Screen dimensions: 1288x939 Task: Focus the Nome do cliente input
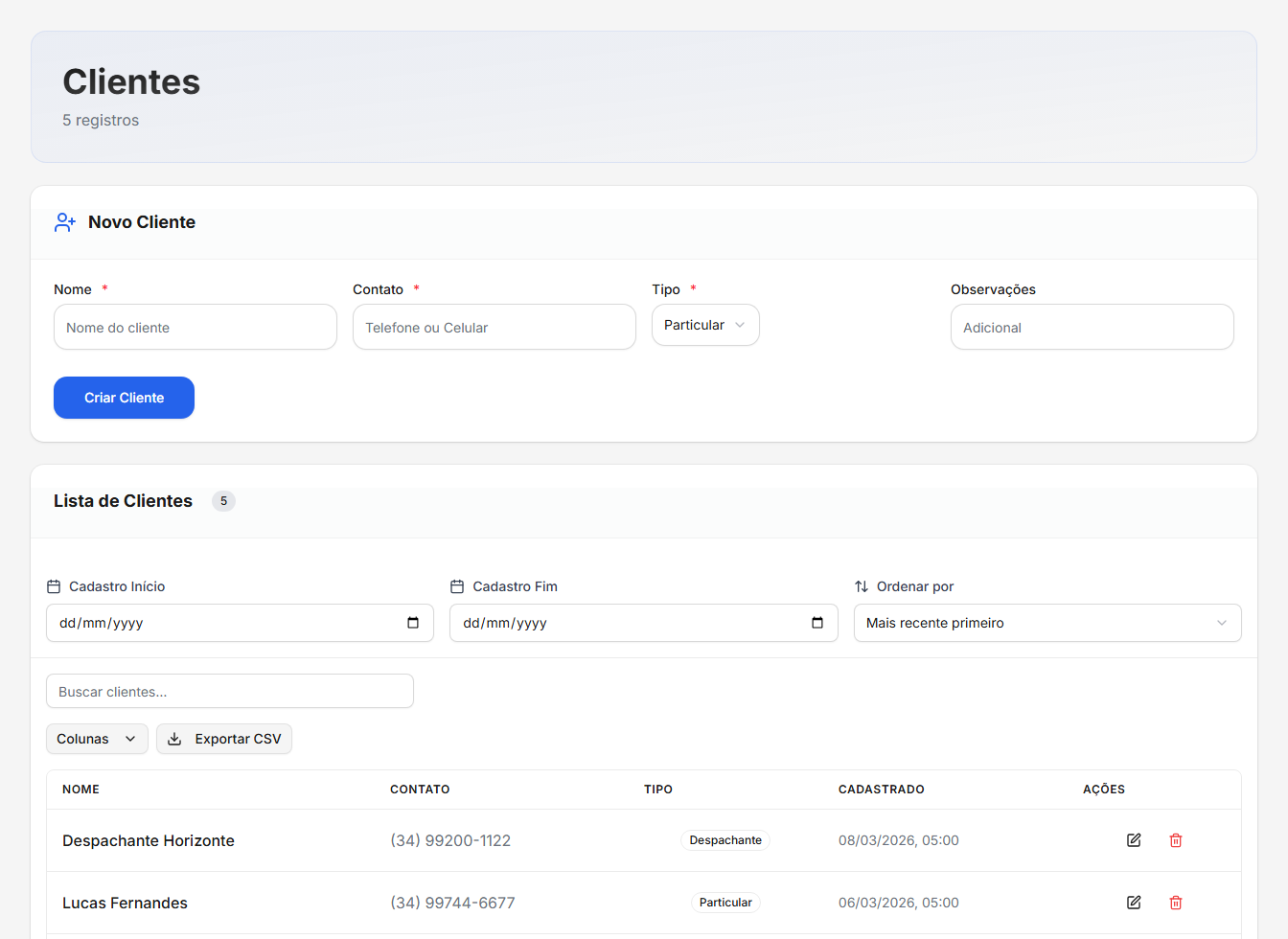pos(195,328)
